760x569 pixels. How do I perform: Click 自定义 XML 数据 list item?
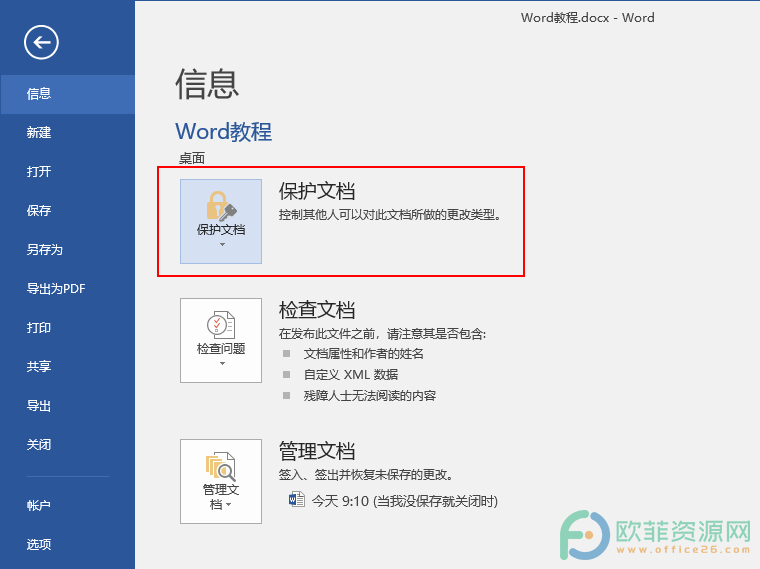tap(351, 375)
